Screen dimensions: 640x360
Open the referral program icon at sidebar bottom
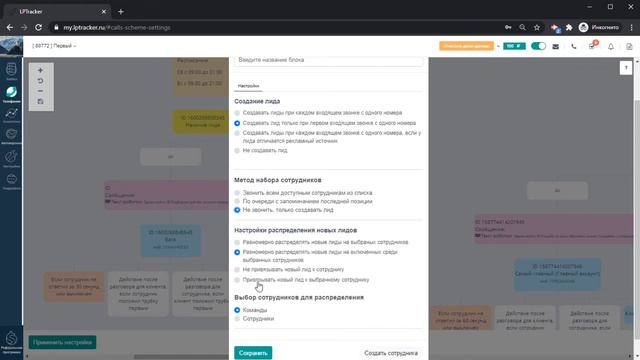(x=11, y=342)
